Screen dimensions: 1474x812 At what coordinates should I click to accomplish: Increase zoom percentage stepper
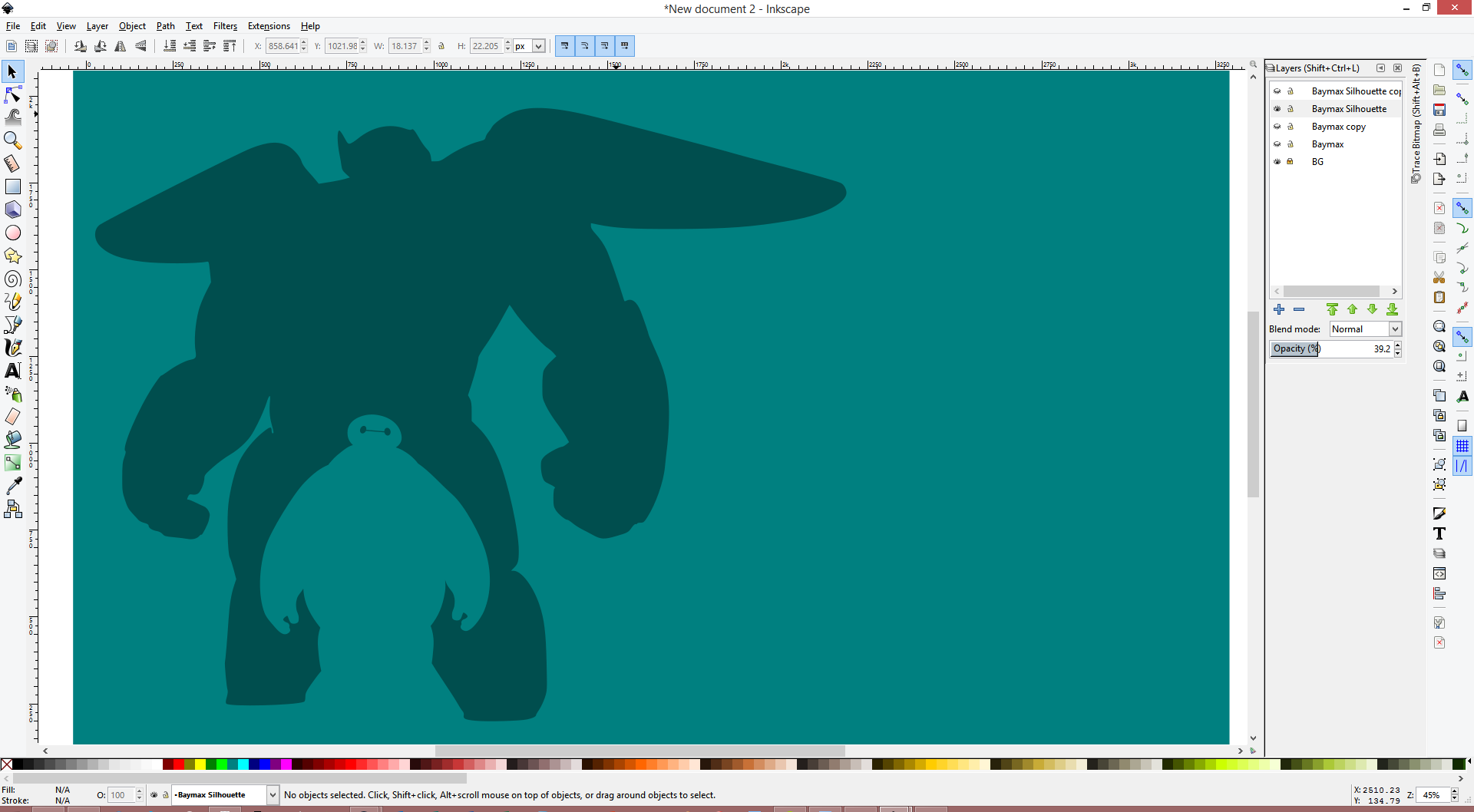tap(1454, 792)
